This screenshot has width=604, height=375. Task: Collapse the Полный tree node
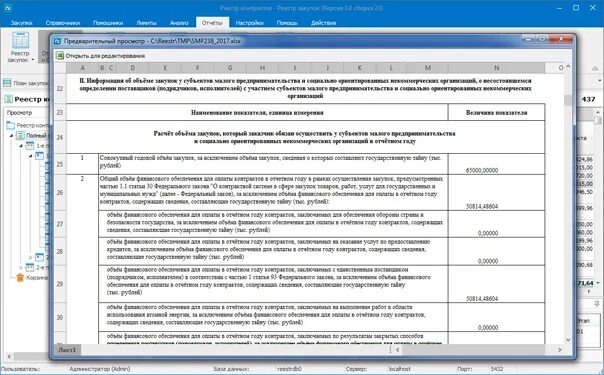click(12, 136)
